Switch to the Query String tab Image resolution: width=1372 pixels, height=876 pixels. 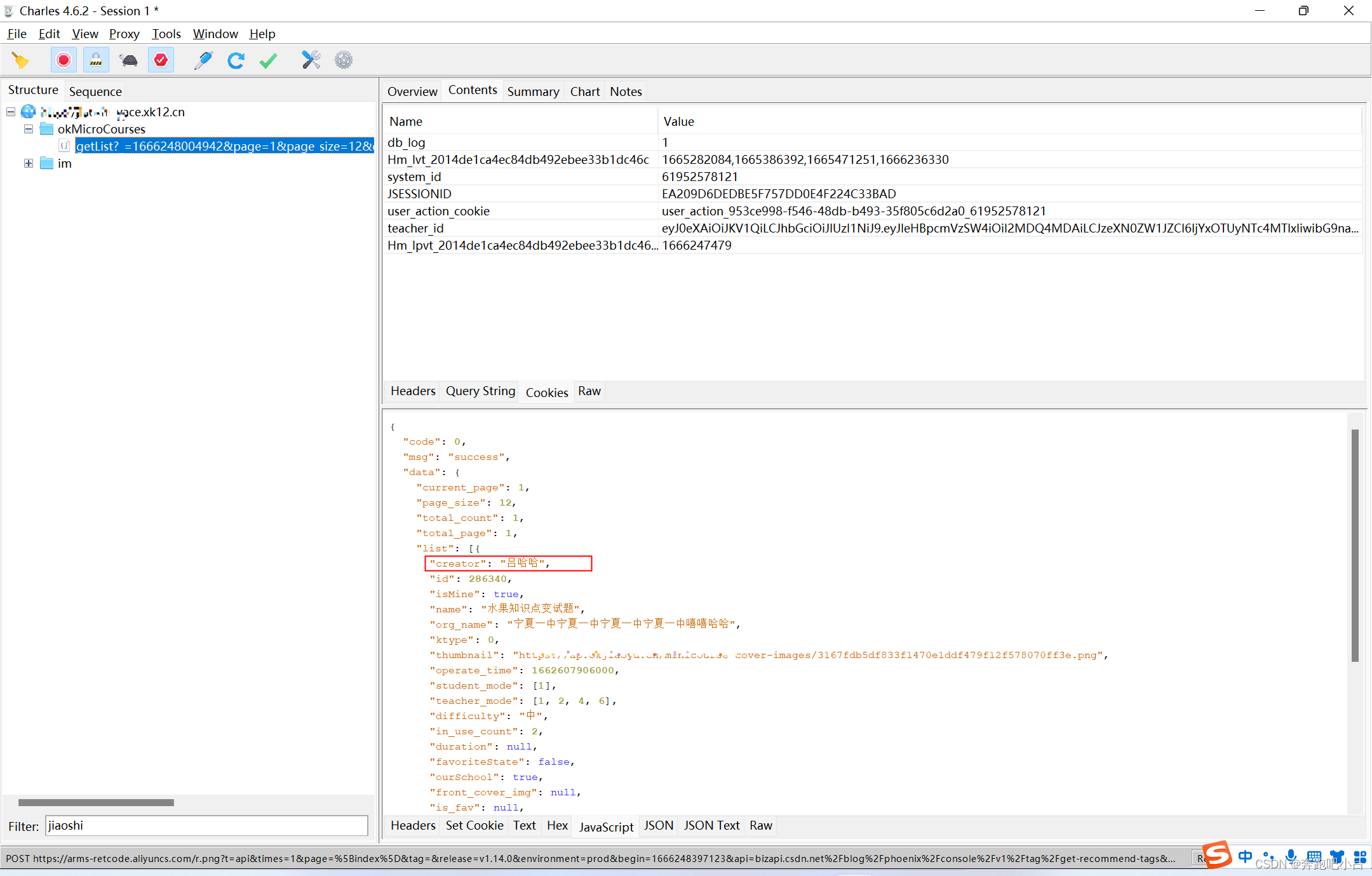point(480,391)
